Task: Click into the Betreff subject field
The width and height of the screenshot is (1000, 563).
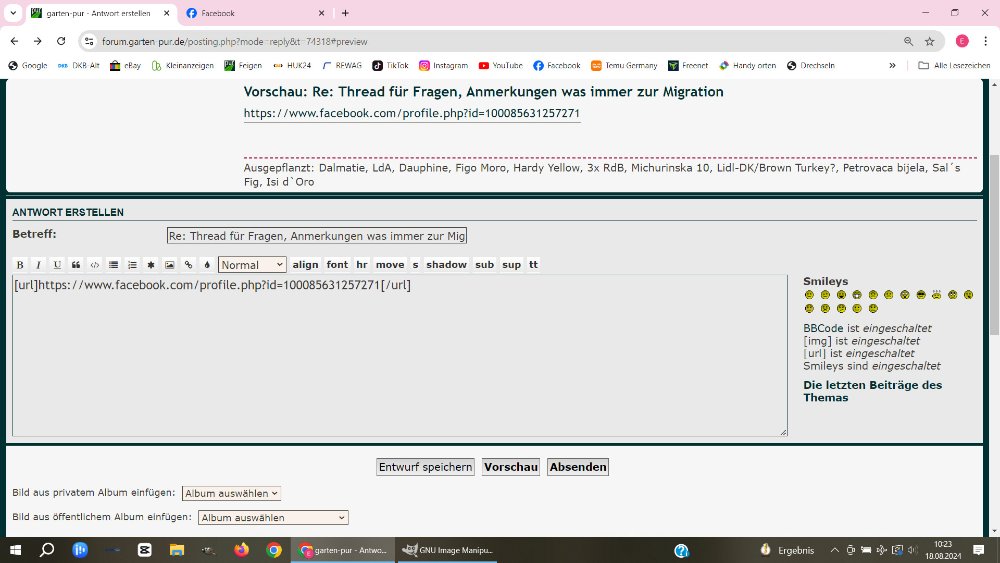Action: [x=316, y=236]
